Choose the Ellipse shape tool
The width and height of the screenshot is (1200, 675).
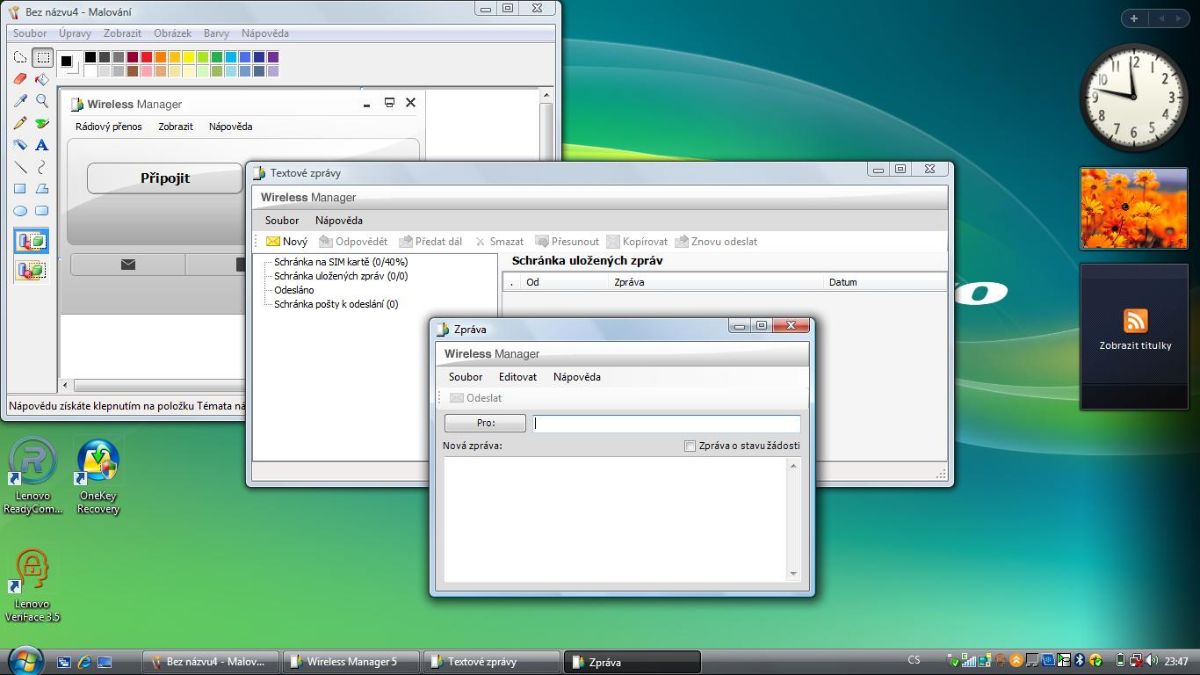(x=20, y=211)
